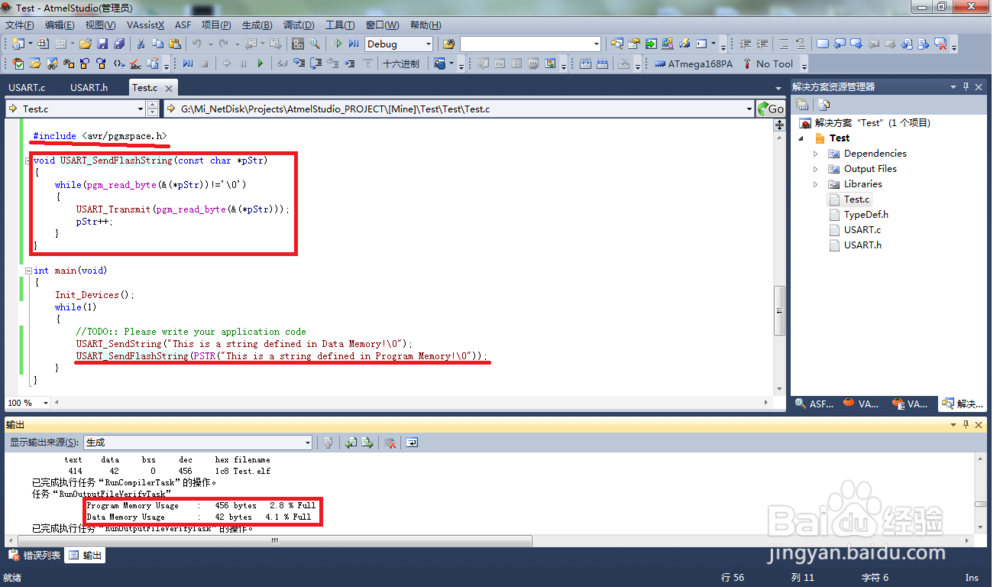Viewport: 1000px width, 587px height.
Task: Cut selection with the scissors icon
Action: click(140, 44)
